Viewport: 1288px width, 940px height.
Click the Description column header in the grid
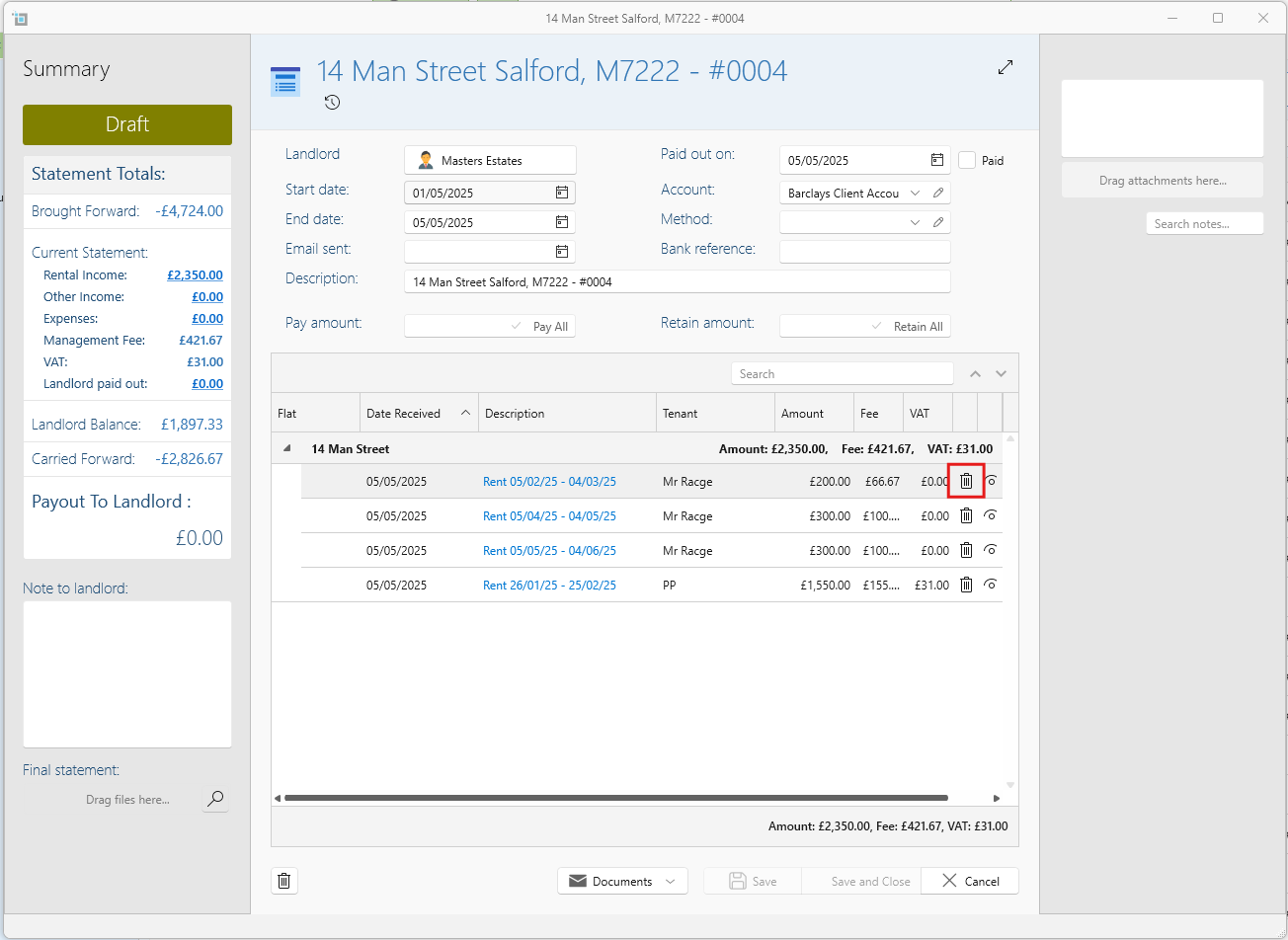tap(568, 414)
